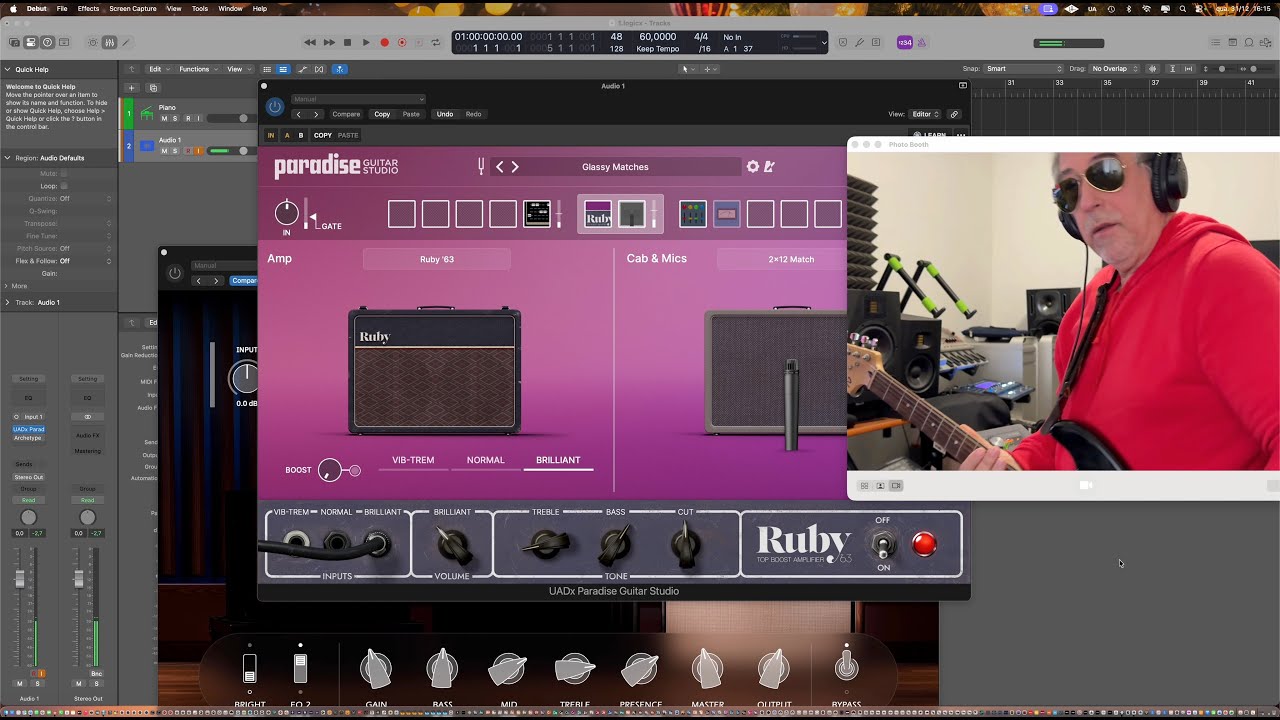Open the Mixer from the control bar
Viewport: 1280px width, 720px height.
click(109, 43)
